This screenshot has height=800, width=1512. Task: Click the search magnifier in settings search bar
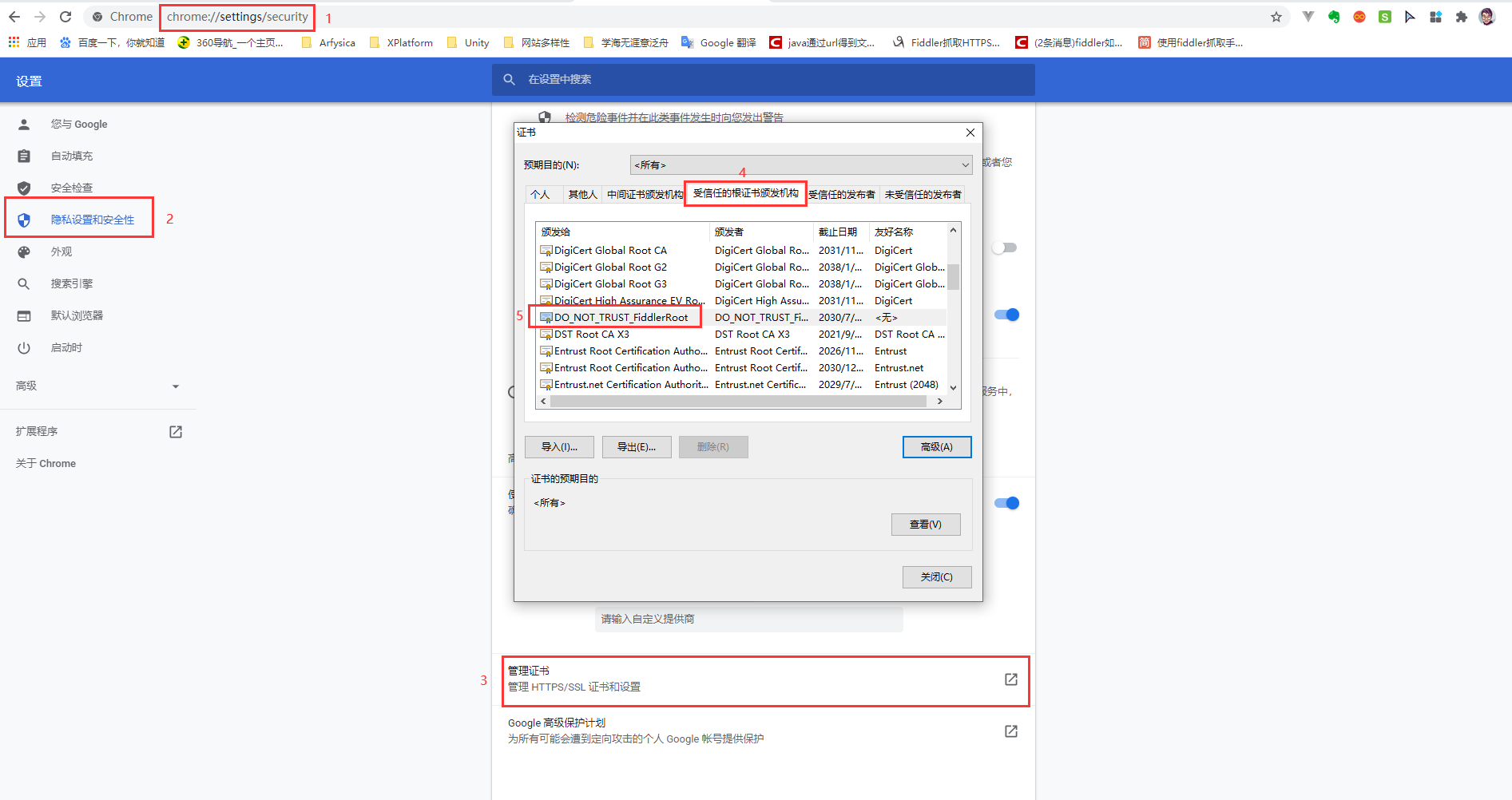pyautogui.click(x=509, y=79)
